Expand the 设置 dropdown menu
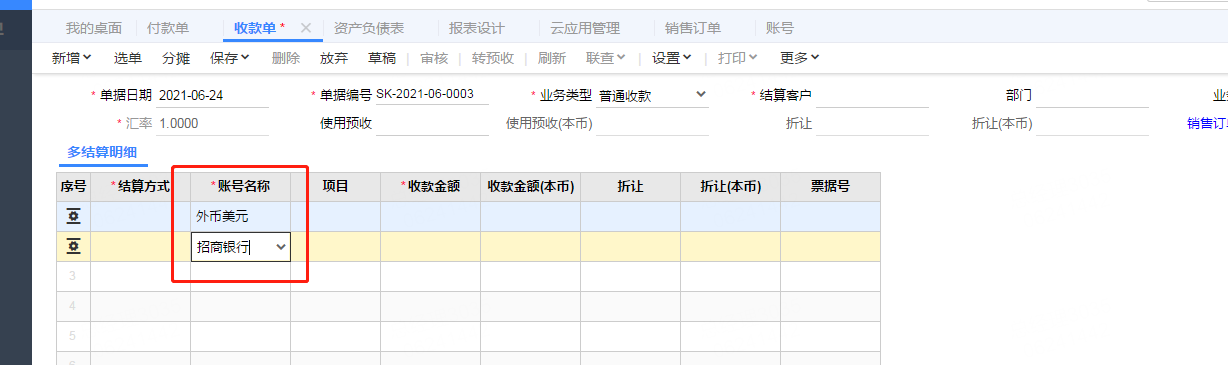 click(687, 58)
